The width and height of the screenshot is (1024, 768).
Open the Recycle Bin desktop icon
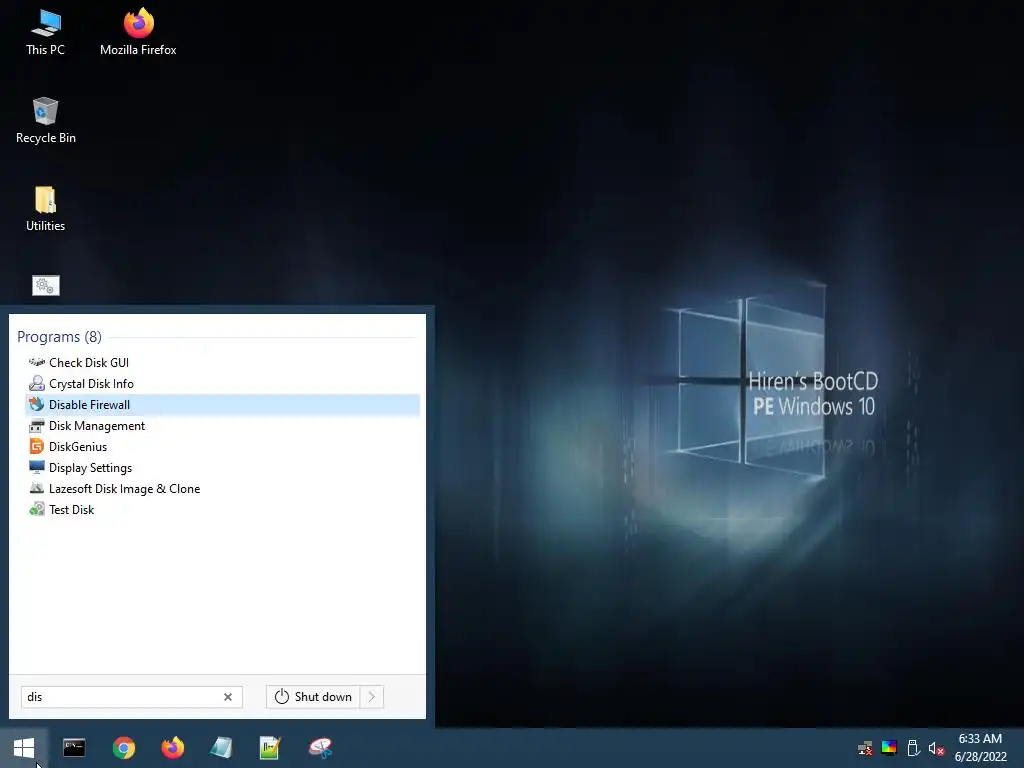point(45,121)
